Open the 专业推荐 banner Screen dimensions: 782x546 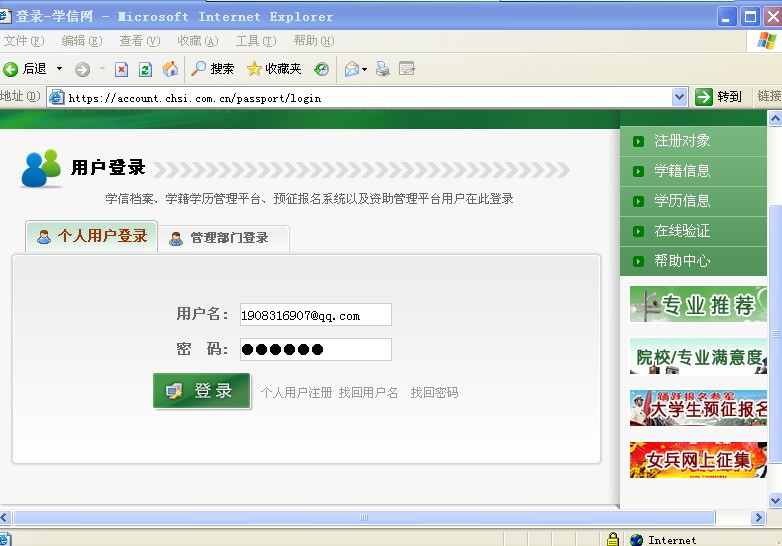coord(698,304)
